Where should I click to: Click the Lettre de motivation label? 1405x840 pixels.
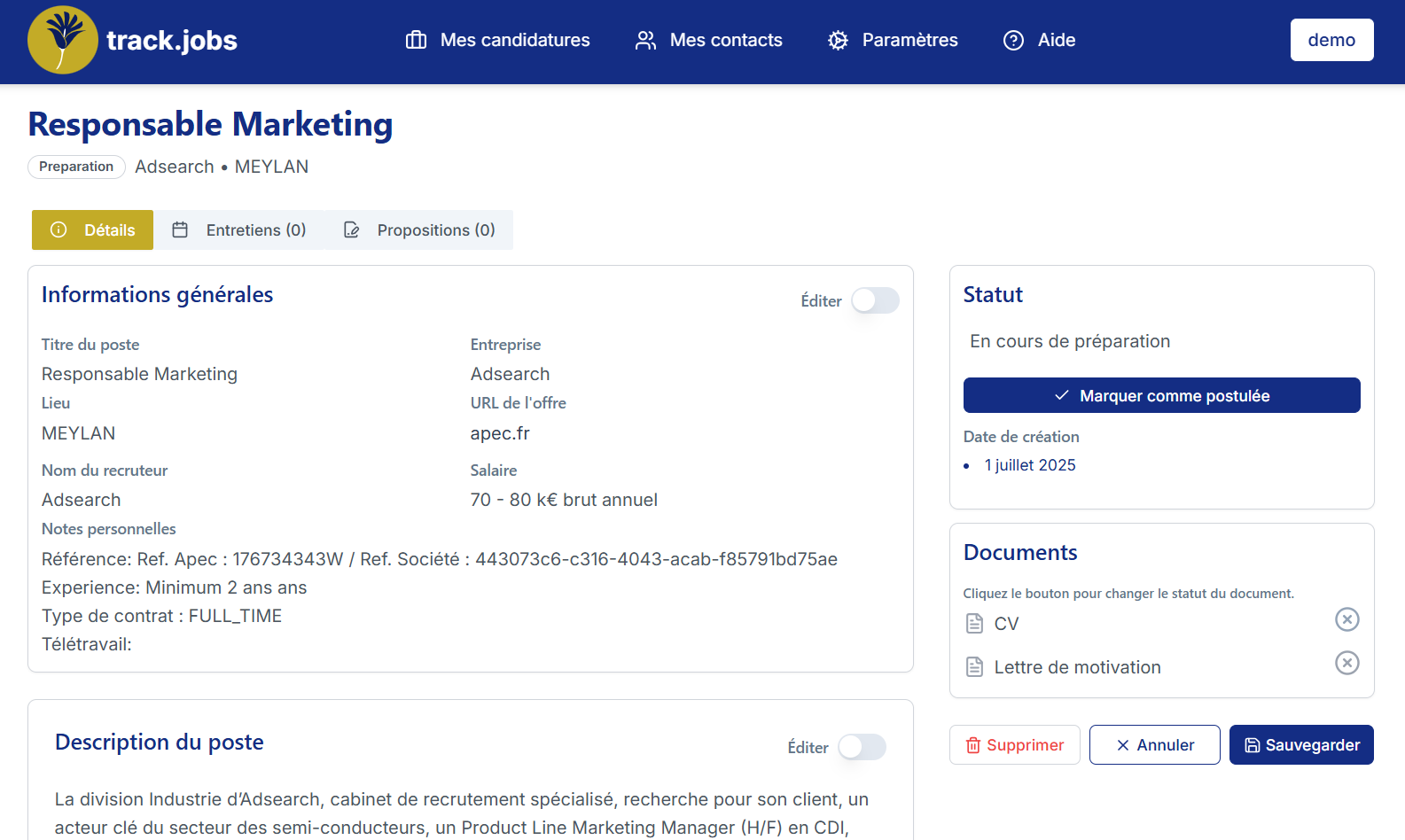[x=1077, y=667]
